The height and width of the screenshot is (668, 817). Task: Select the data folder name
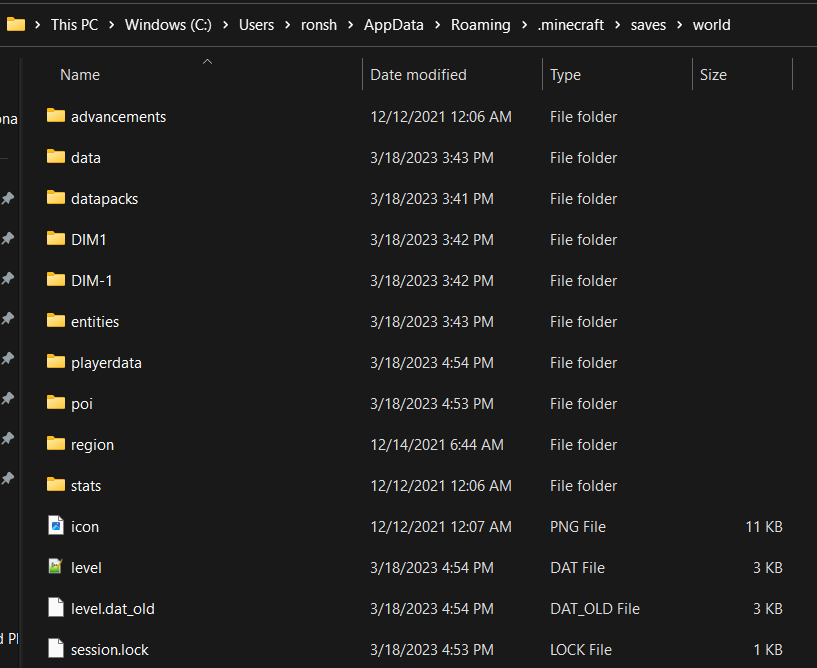(x=85, y=158)
